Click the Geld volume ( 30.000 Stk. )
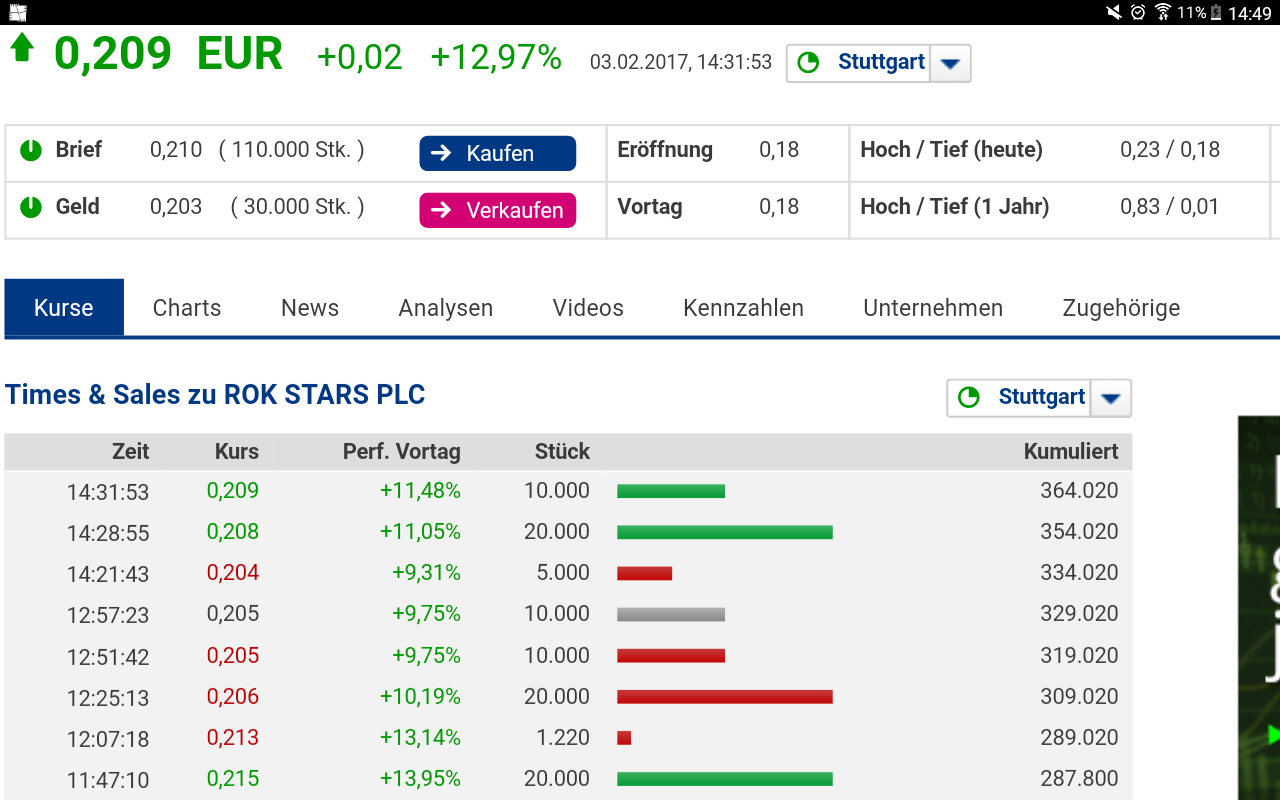Viewport: 1280px width, 800px height. [297, 207]
